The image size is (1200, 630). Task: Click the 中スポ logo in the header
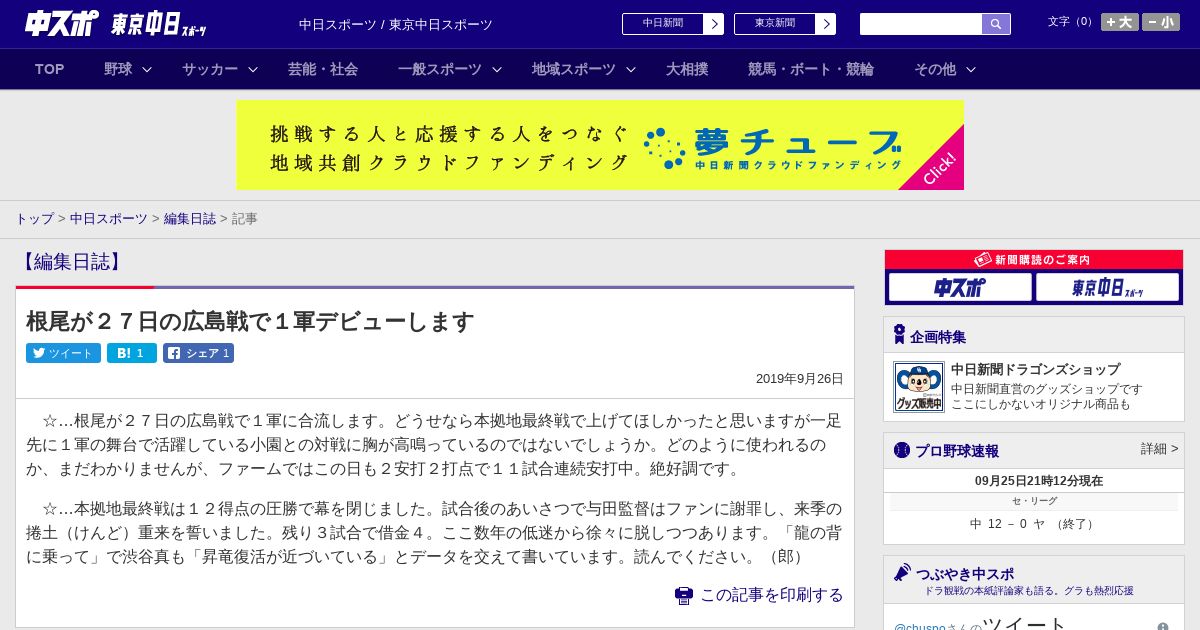point(61,23)
